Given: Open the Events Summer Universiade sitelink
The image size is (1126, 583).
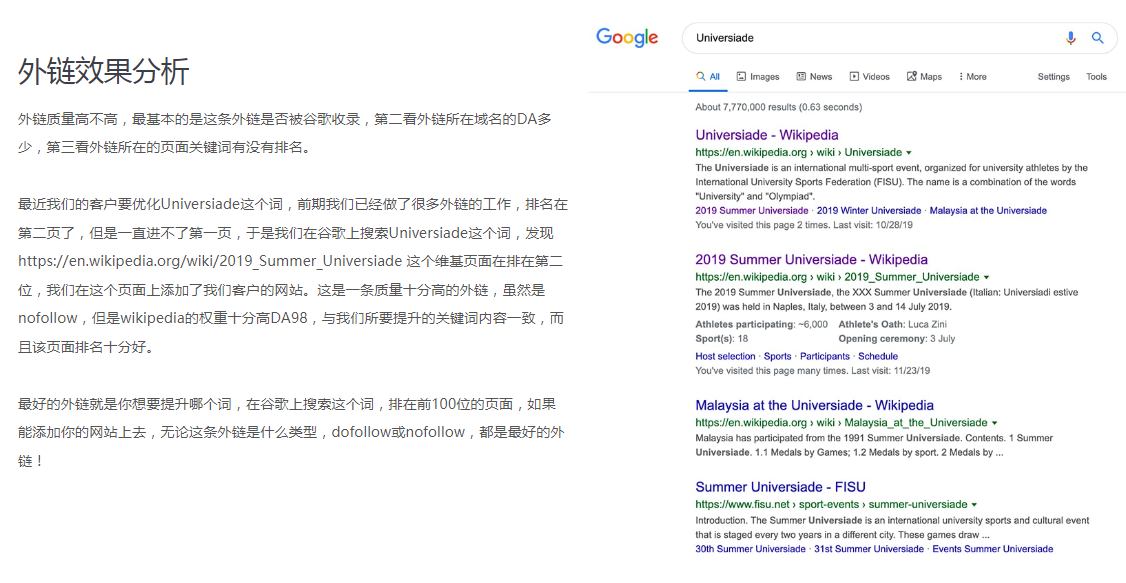Looking at the screenshot, I should (x=993, y=549).
